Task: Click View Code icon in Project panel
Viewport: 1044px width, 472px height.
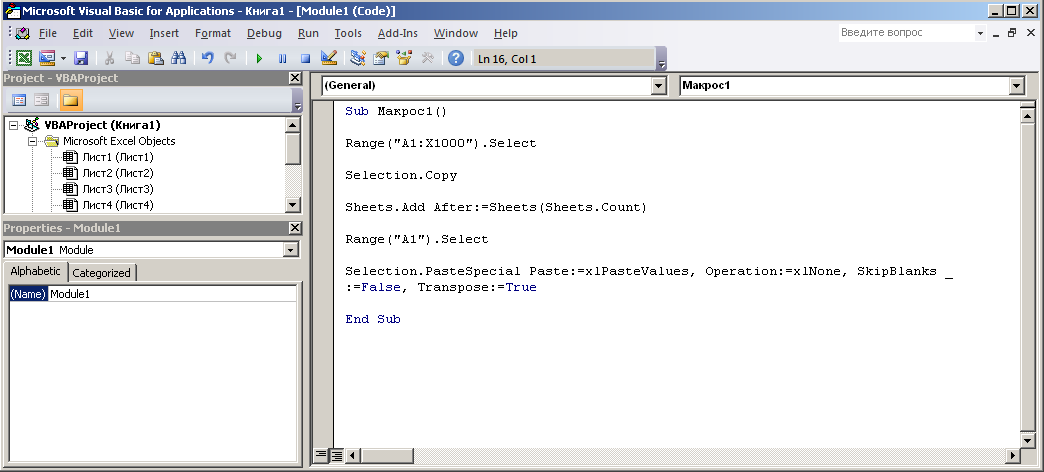Action: coord(19,100)
